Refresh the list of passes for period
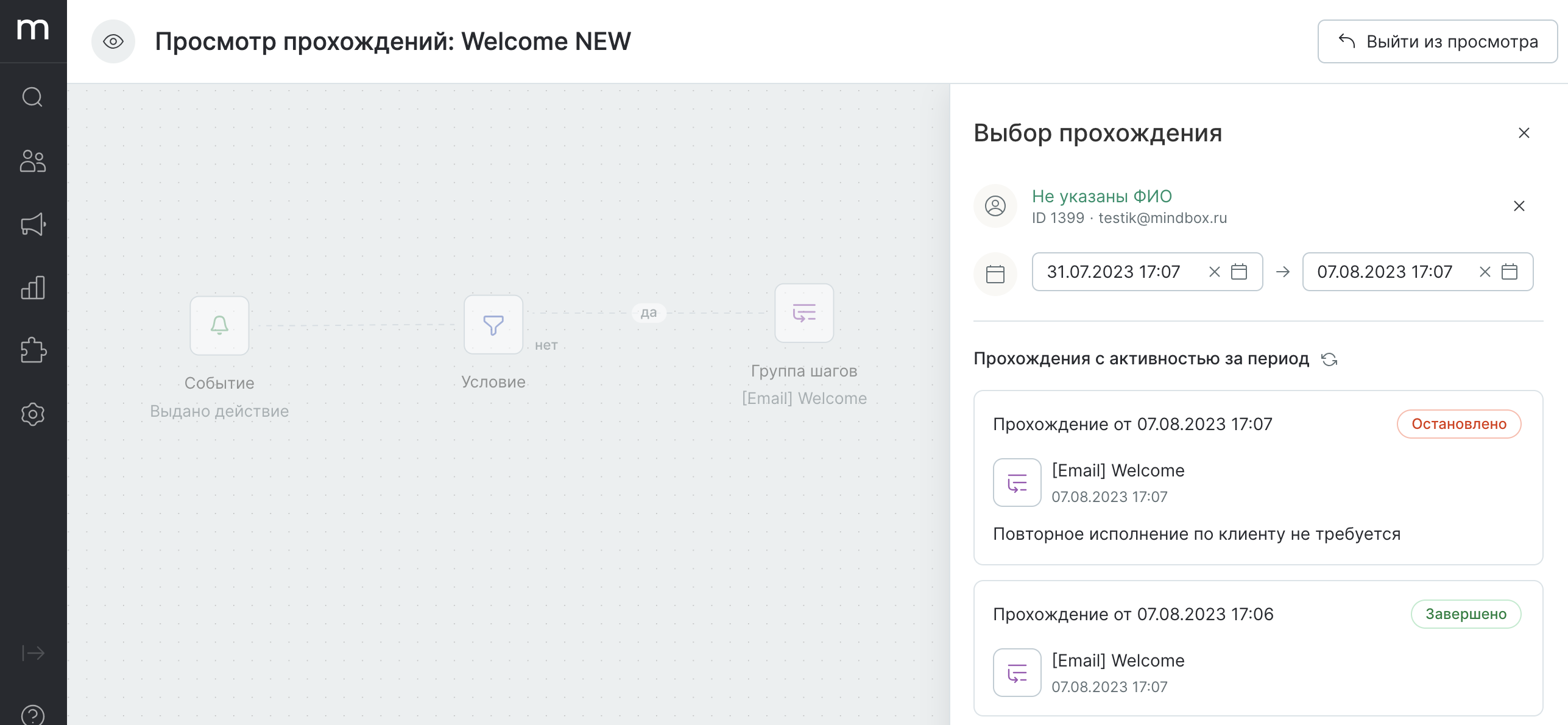This screenshot has width=1568, height=725. click(x=1329, y=359)
